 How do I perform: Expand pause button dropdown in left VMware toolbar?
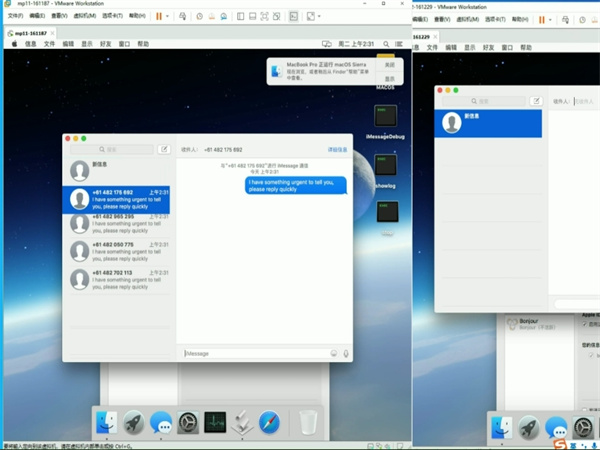[168, 16]
